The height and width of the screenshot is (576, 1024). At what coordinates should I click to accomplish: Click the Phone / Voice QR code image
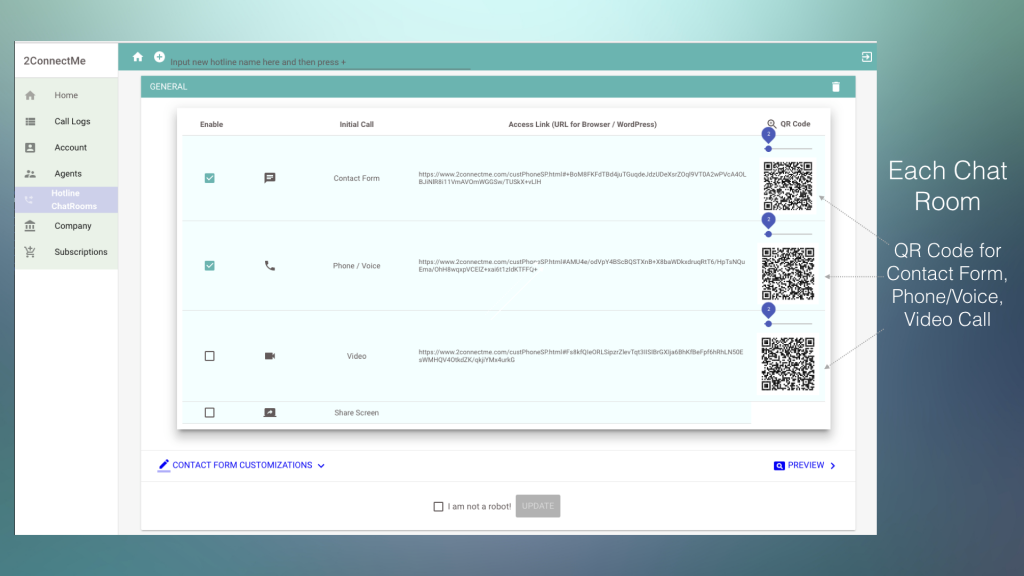pyautogui.click(x=788, y=274)
